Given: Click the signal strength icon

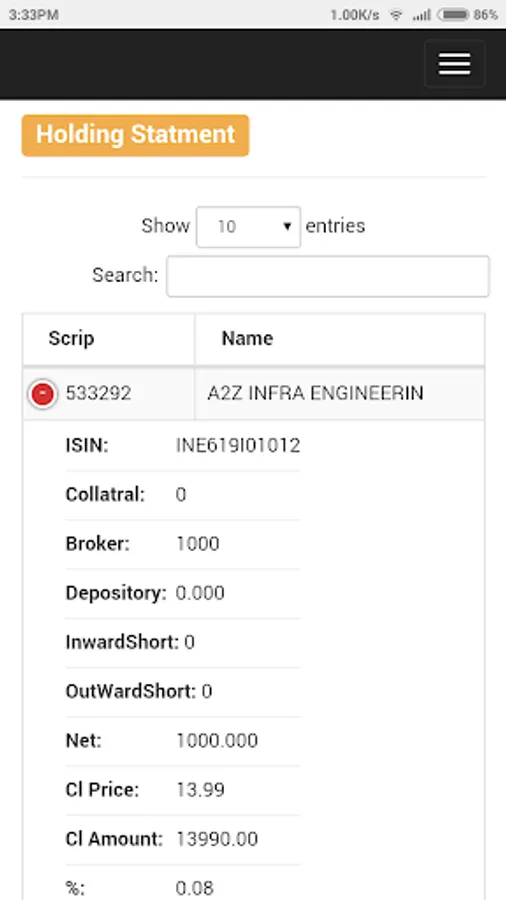Looking at the screenshot, I should pos(421,15).
